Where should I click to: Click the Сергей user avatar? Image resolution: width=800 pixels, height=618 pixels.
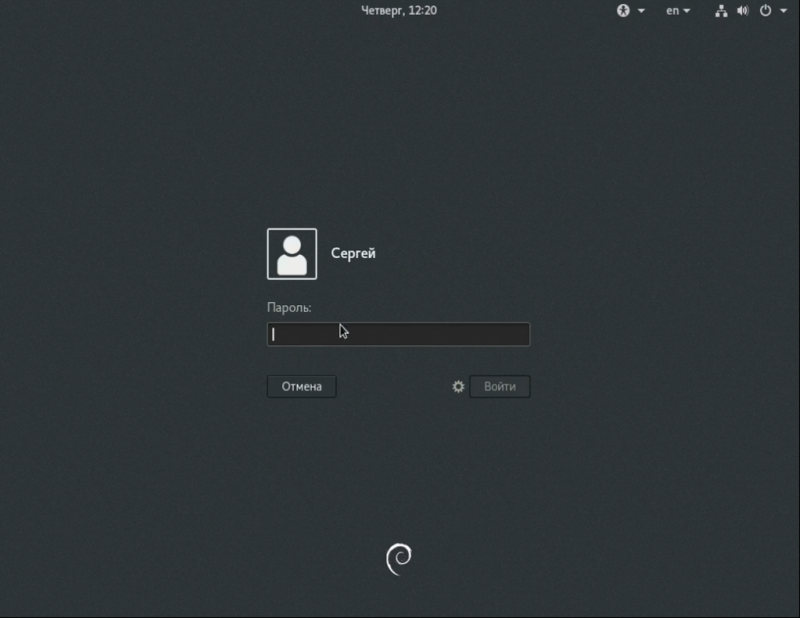292,254
